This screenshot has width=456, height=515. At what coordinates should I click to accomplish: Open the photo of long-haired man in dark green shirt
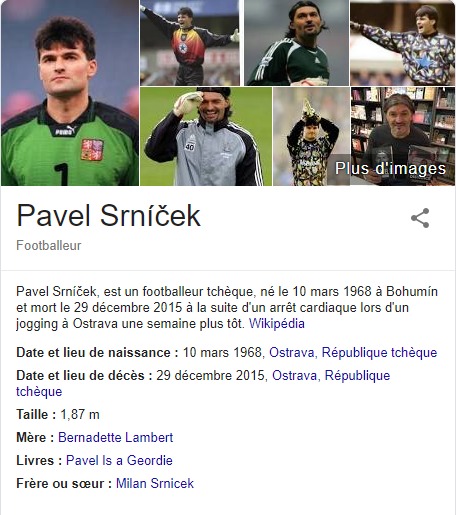click(297, 43)
